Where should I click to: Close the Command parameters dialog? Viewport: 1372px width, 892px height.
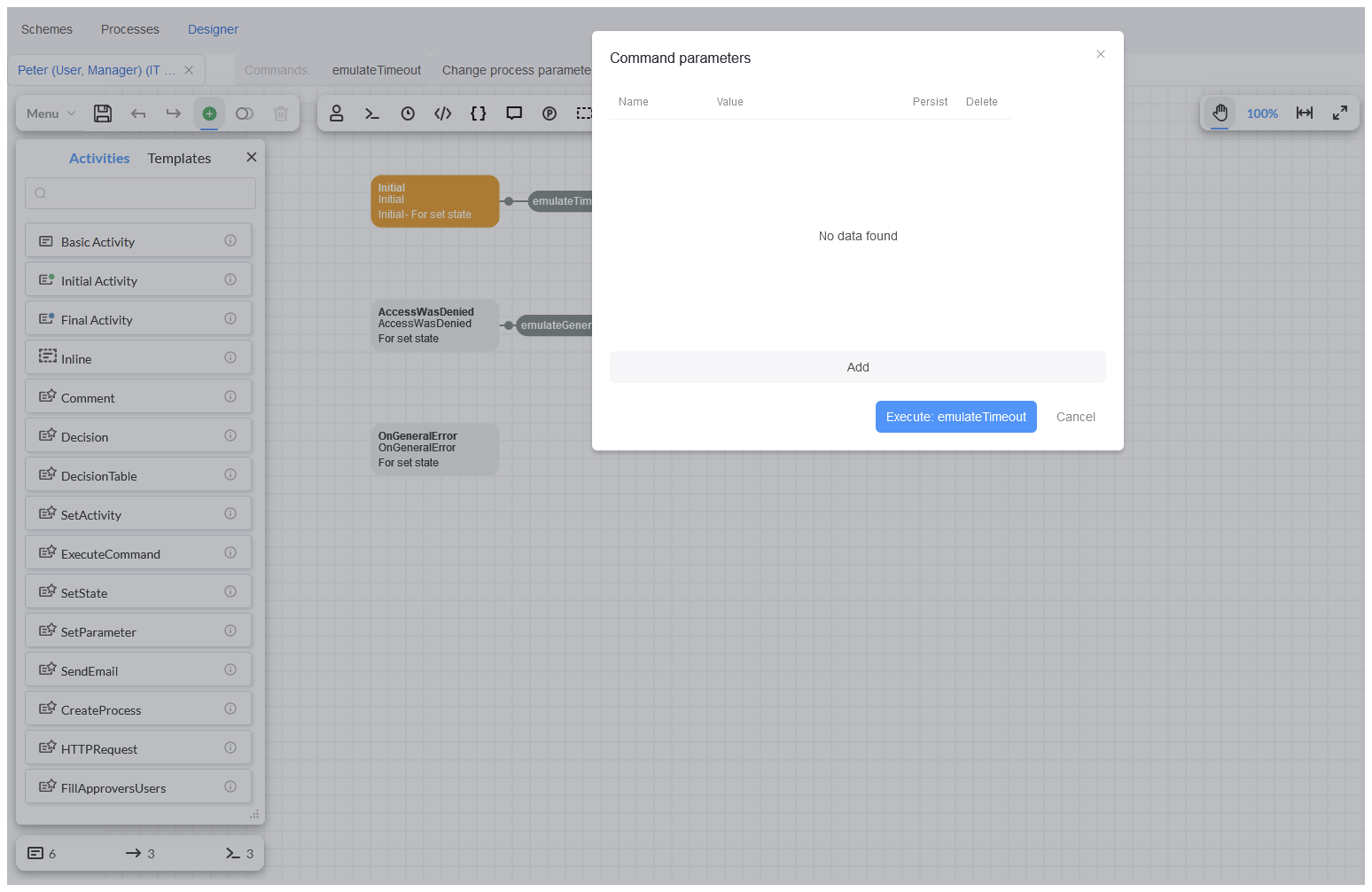tap(1101, 54)
